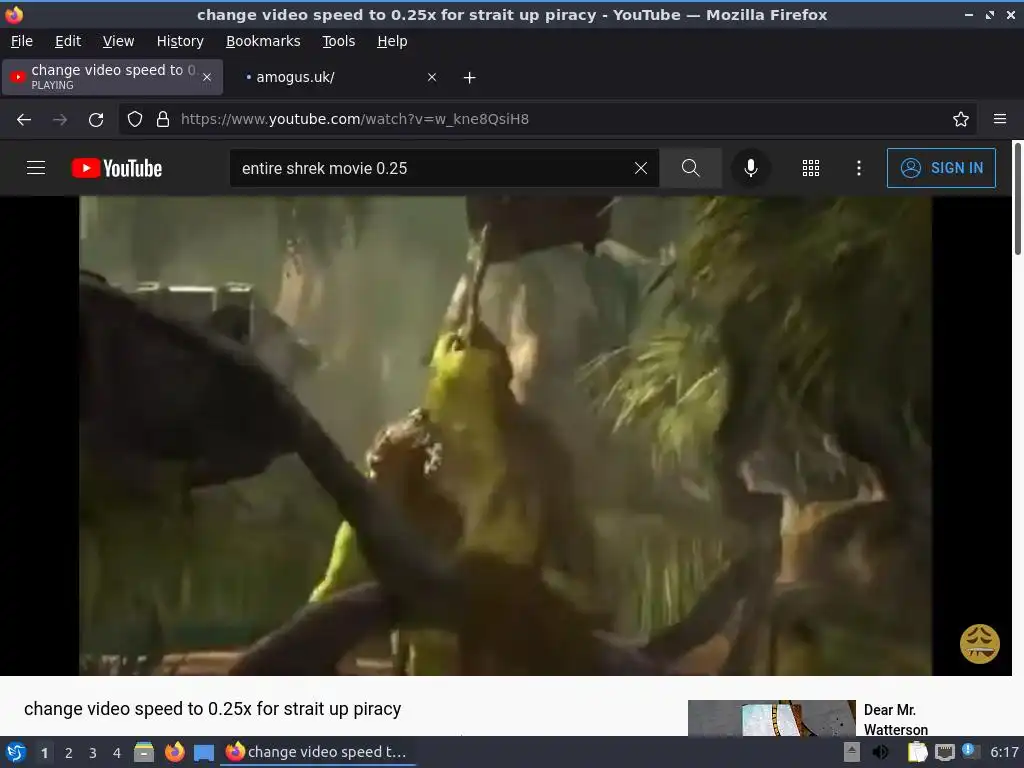Screen dimensions: 1024x768
Task: Open the File menu
Action: tap(22, 41)
